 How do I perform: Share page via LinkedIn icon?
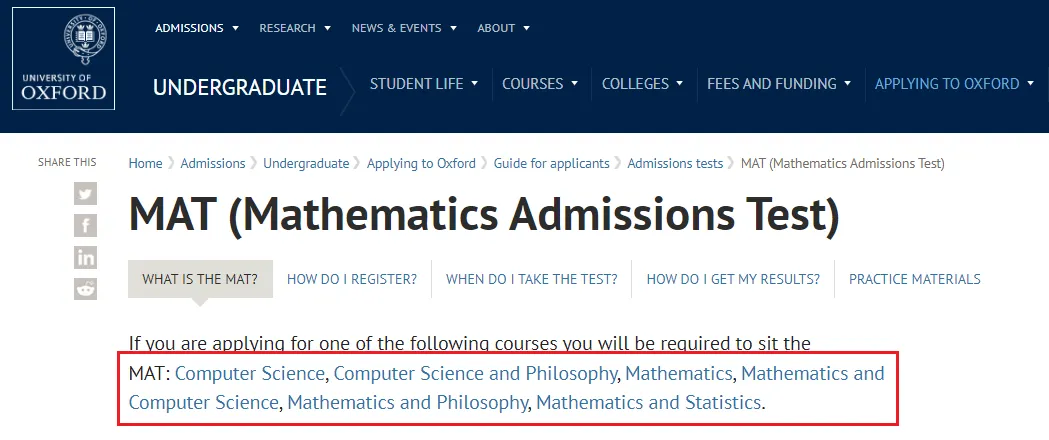(x=86, y=257)
